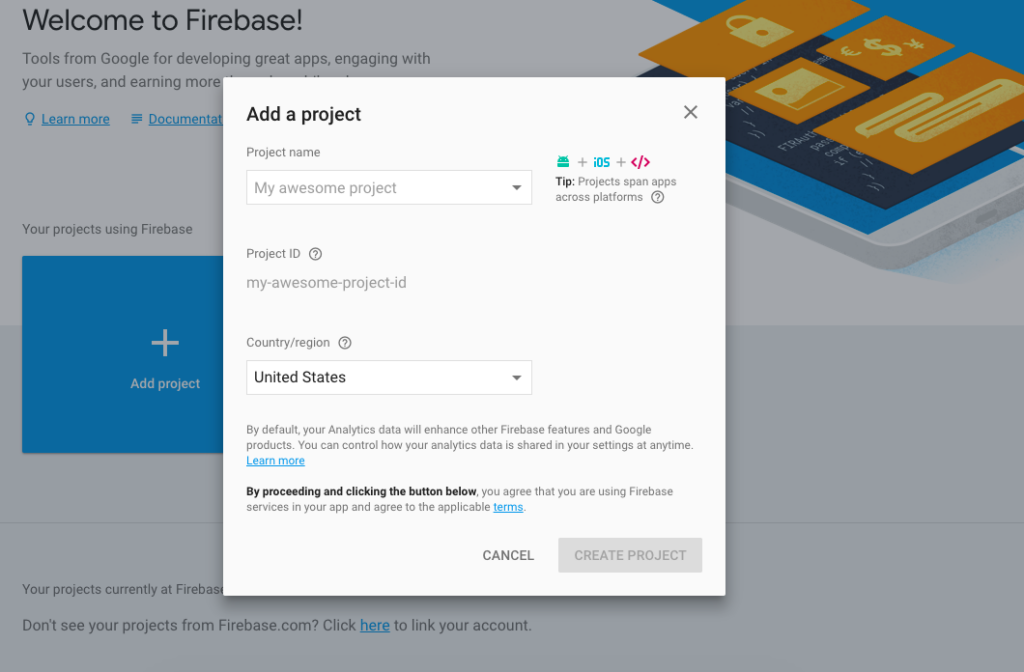Click the lightbulb icon beside Learn more
Image resolution: width=1024 pixels, height=672 pixels.
(x=29, y=119)
